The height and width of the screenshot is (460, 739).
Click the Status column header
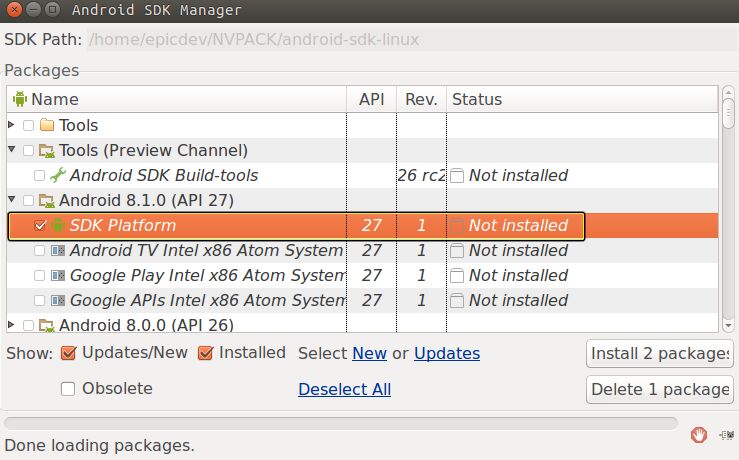tap(582, 99)
